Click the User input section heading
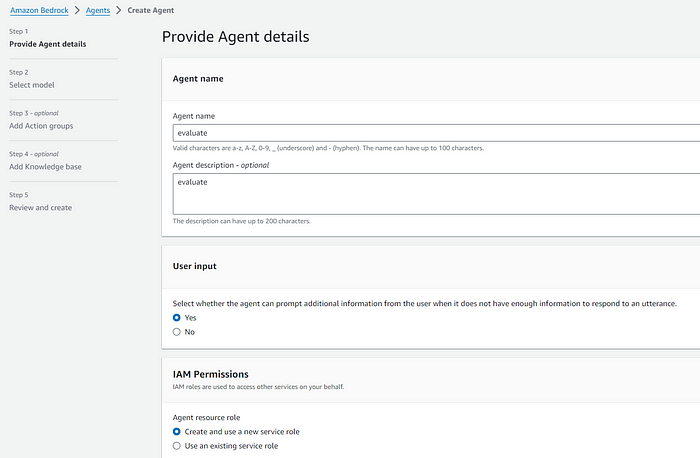This screenshot has height=458, width=700. click(195, 266)
